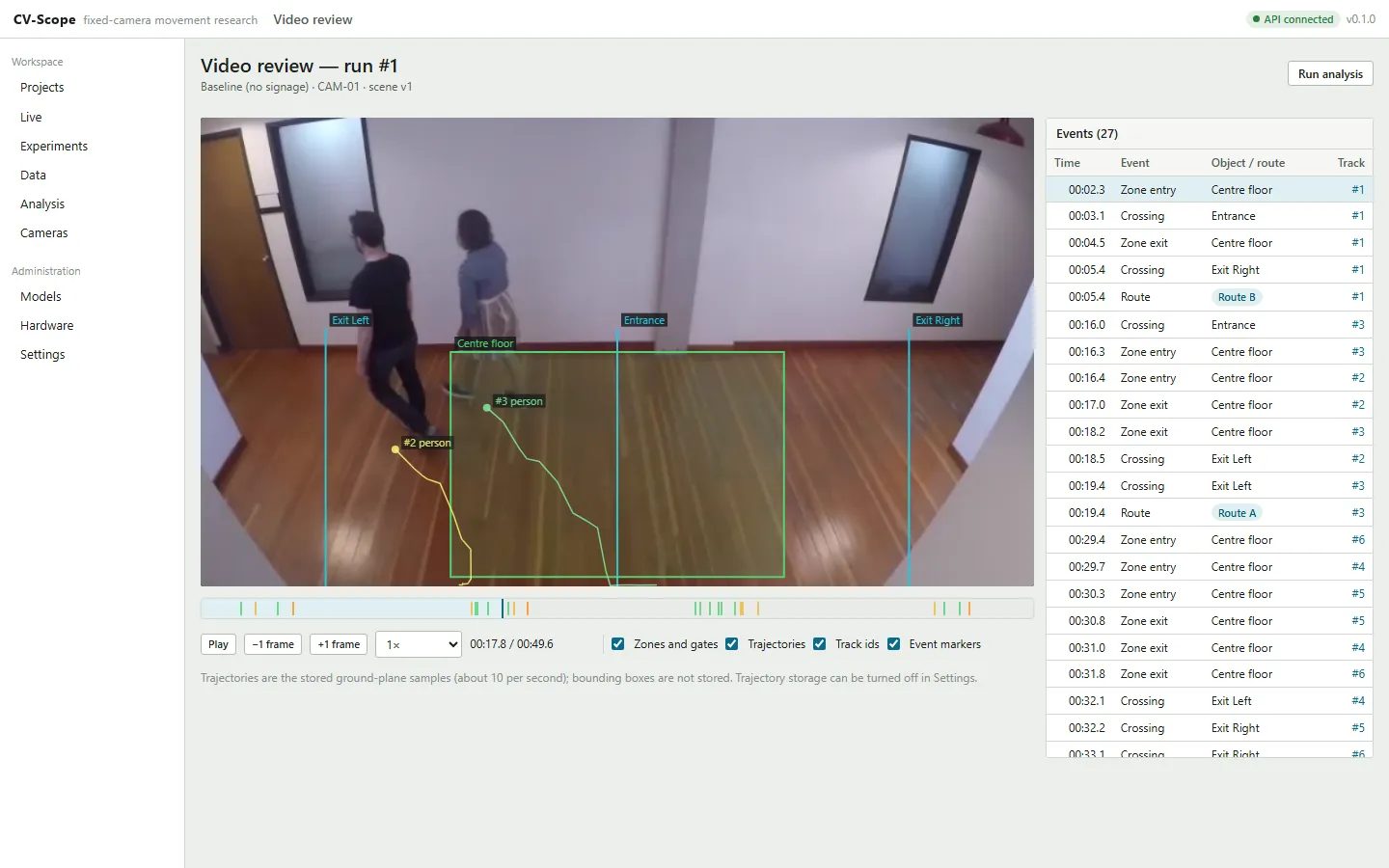Start video playback with Play

pos(219,644)
